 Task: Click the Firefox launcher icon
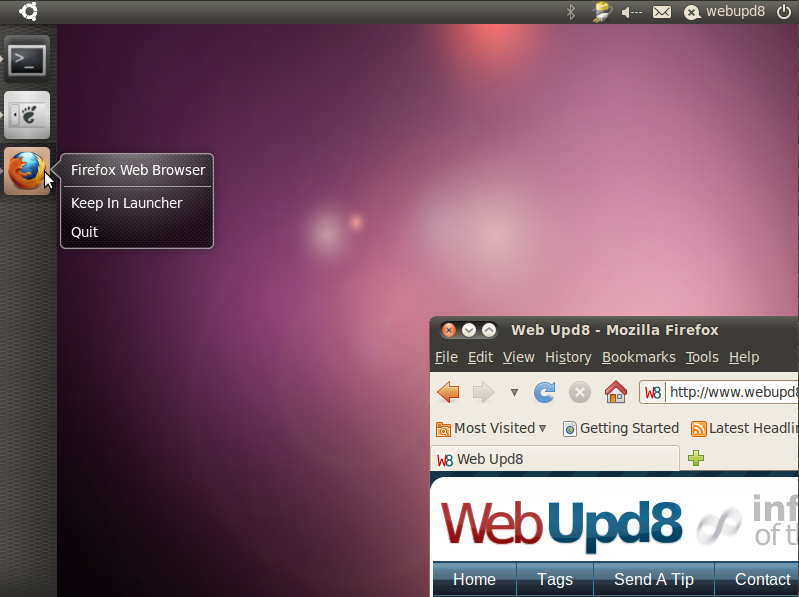[x=27, y=171]
